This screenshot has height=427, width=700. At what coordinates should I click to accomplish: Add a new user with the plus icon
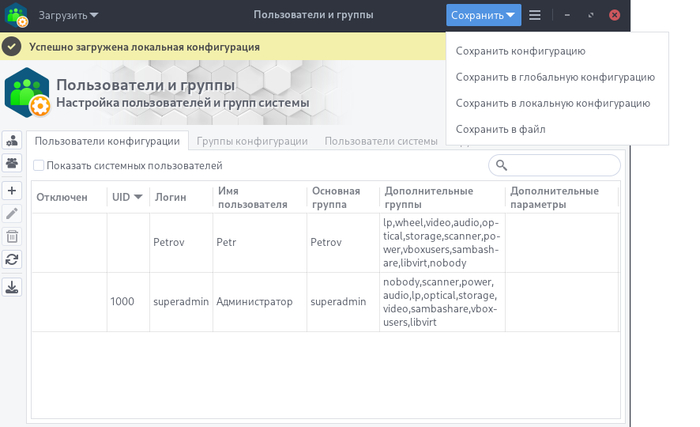pyautogui.click(x=13, y=190)
